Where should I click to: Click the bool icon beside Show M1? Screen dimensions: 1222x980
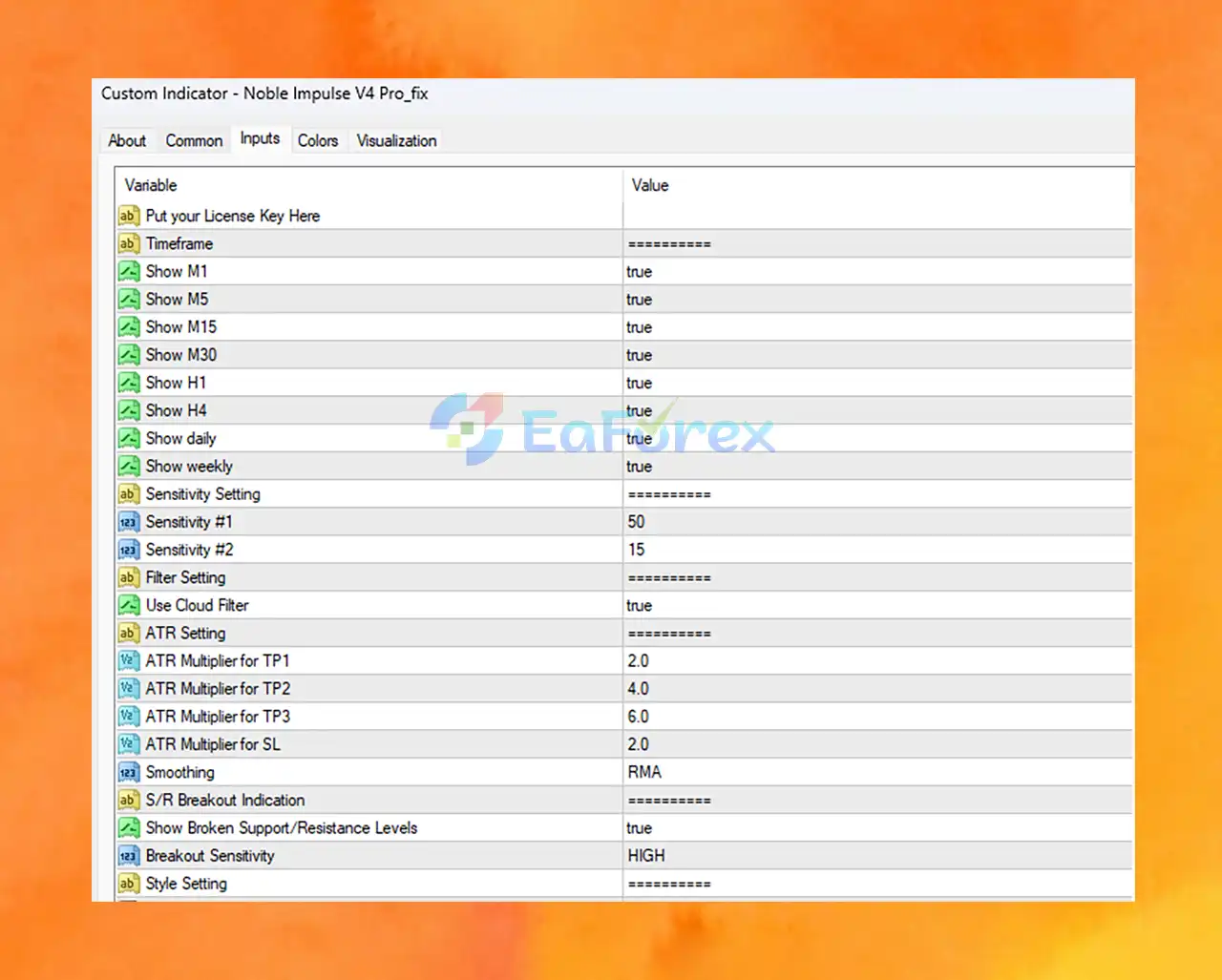(x=129, y=271)
